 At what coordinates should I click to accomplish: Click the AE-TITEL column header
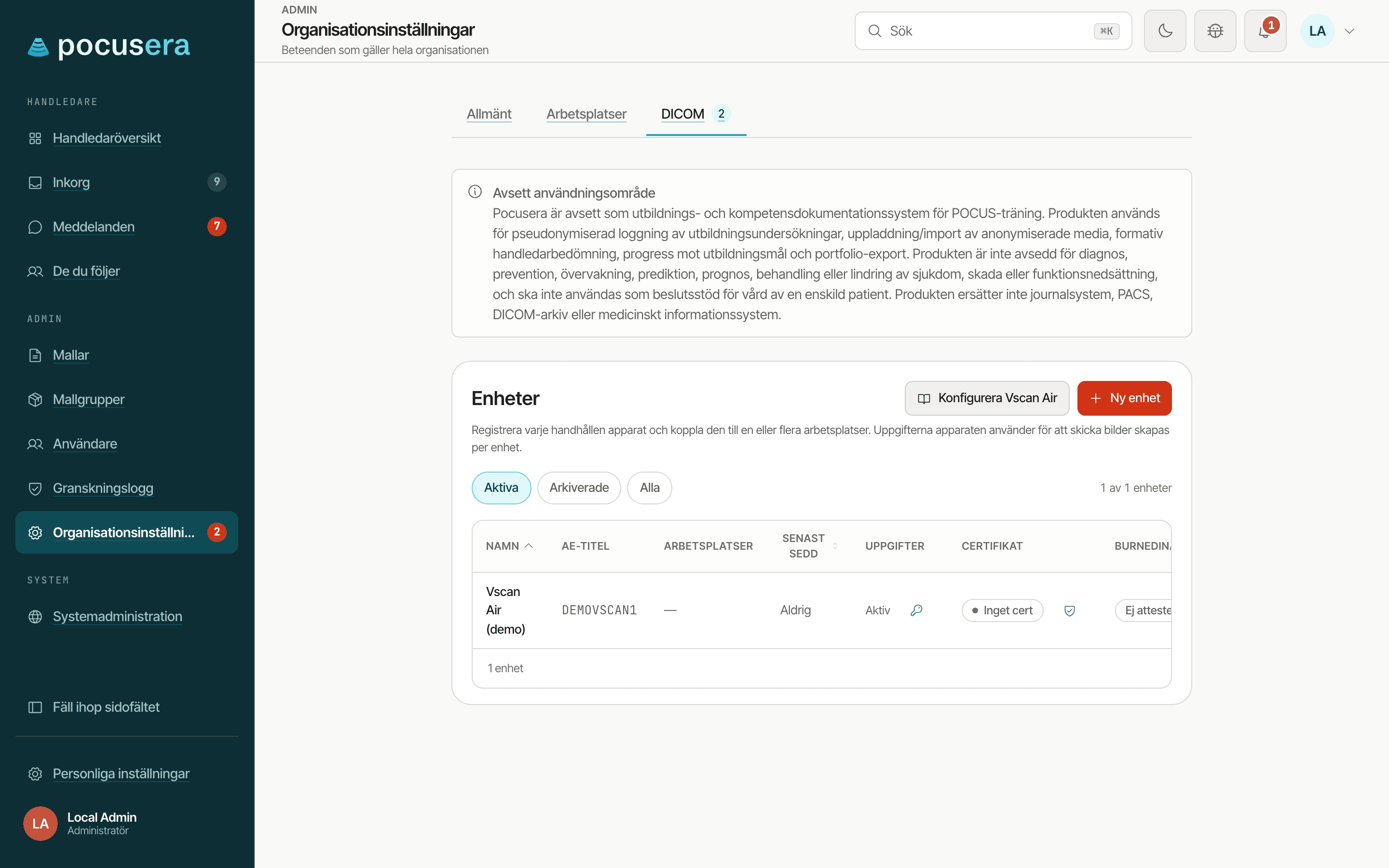(x=585, y=546)
